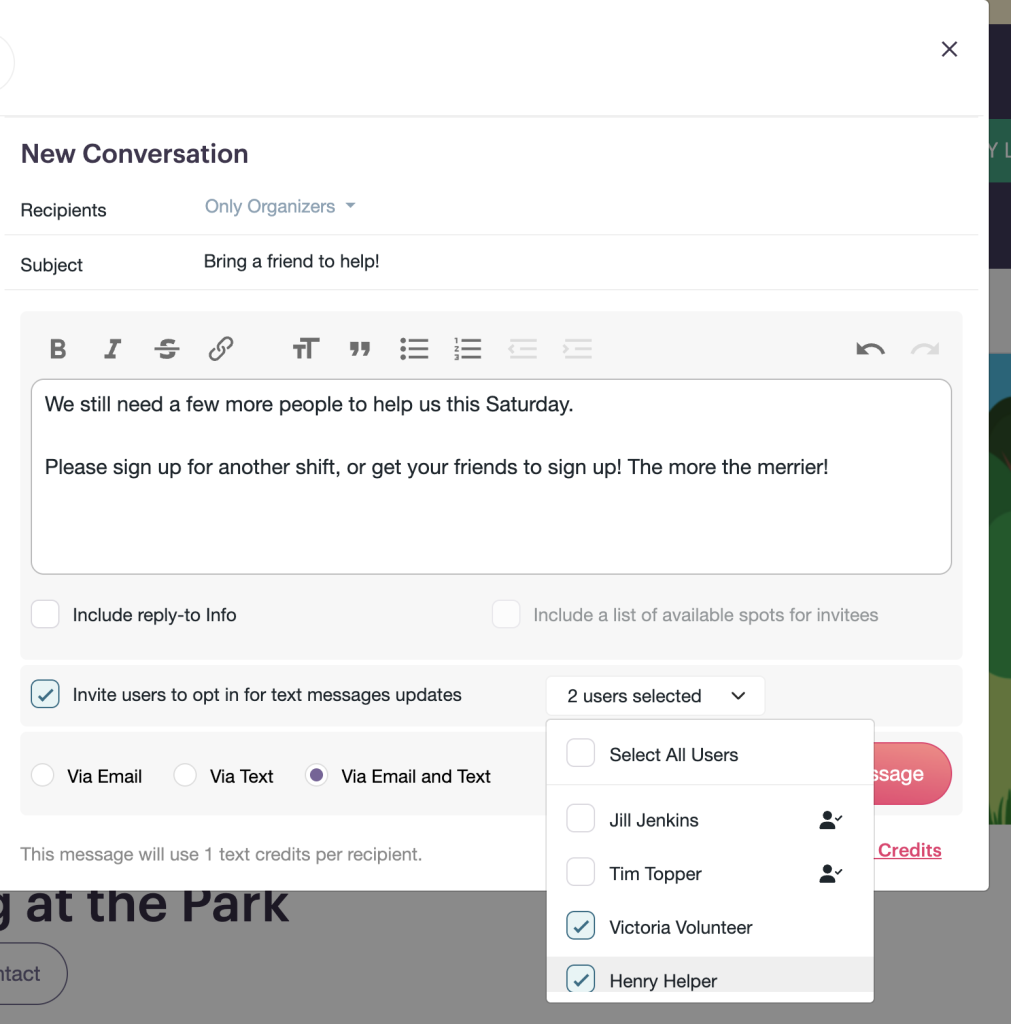Enable the Include reply-to Info checkbox
This screenshot has width=1011, height=1024.
coord(46,615)
